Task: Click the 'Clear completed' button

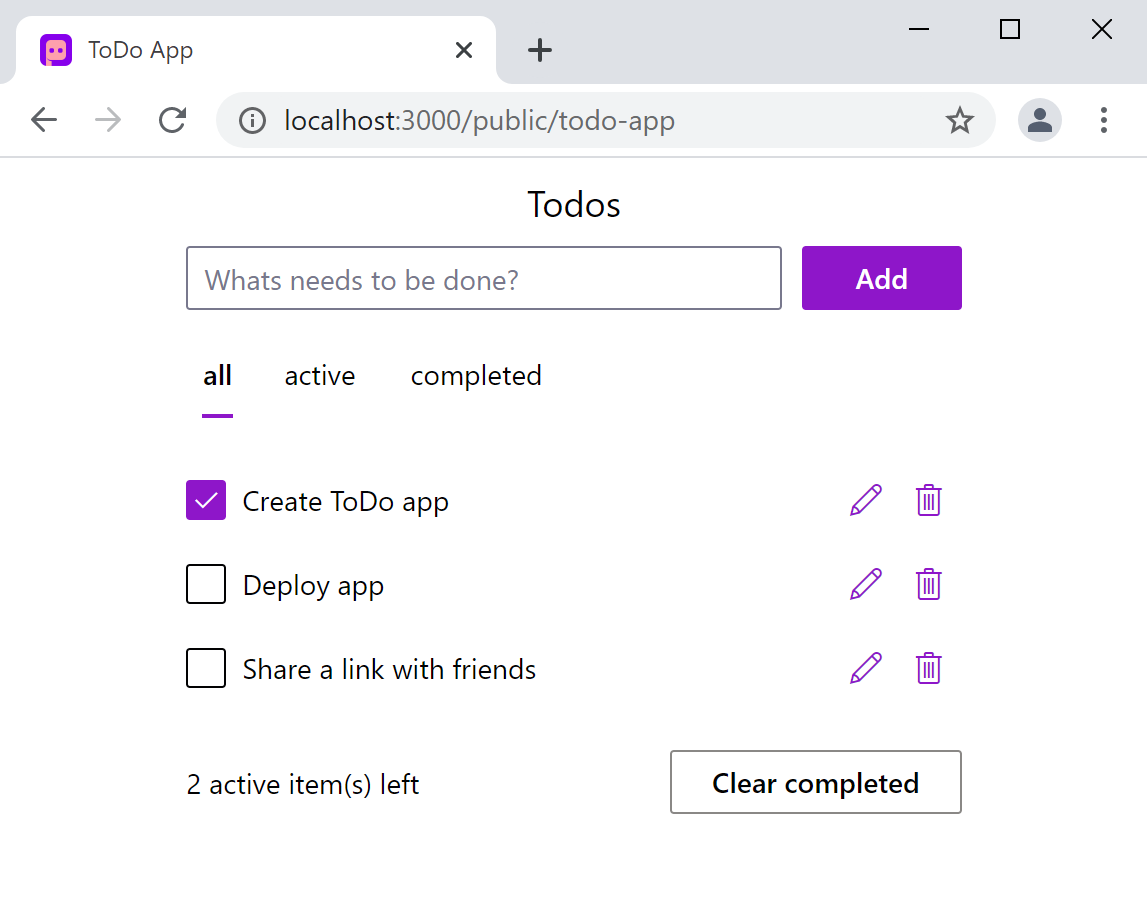Action: click(x=815, y=782)
